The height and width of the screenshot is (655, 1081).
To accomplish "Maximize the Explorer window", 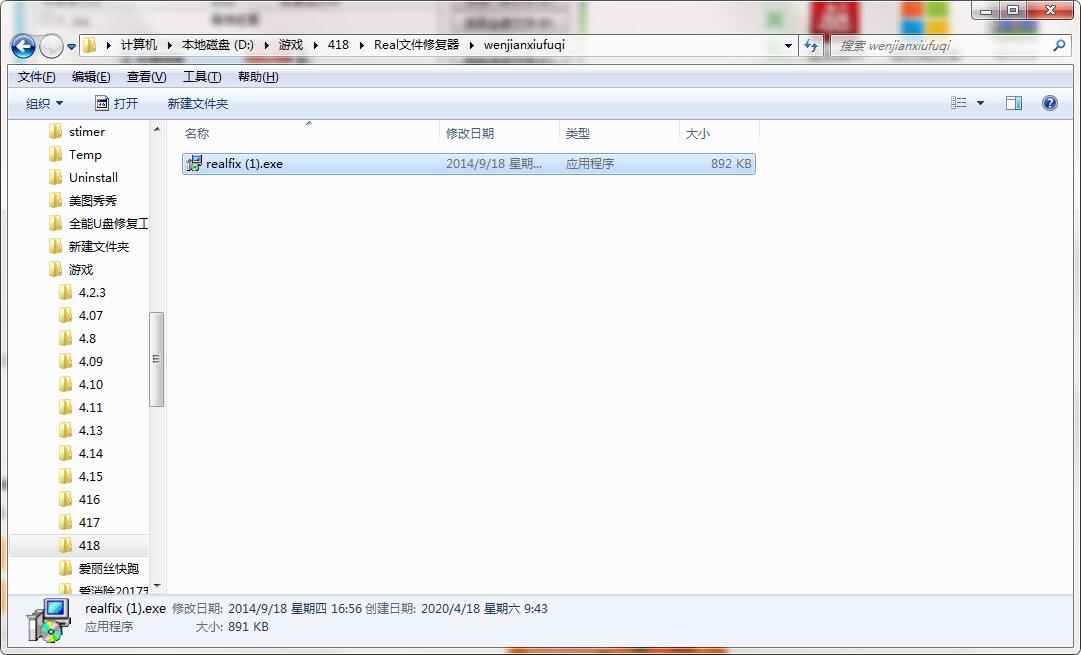I will click(x=1013, y=10).
